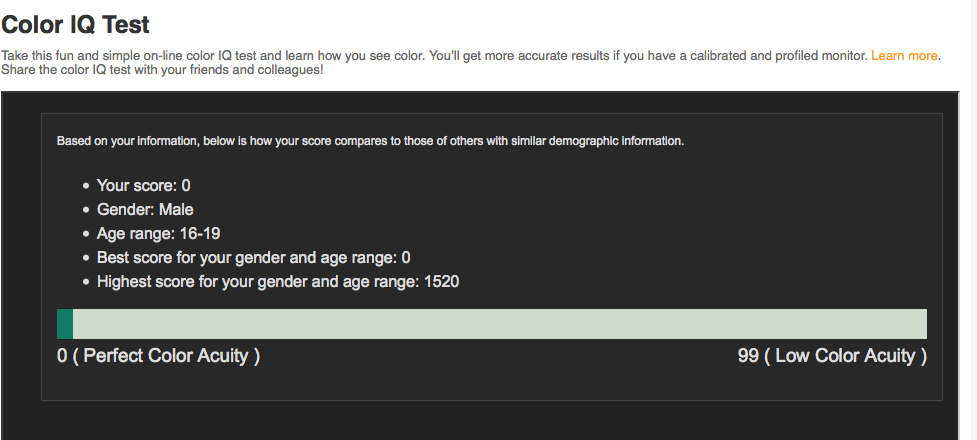
Task: Select the "Age range: 16-19" list item
Action: pyautogui.click(x=158, y=234)
